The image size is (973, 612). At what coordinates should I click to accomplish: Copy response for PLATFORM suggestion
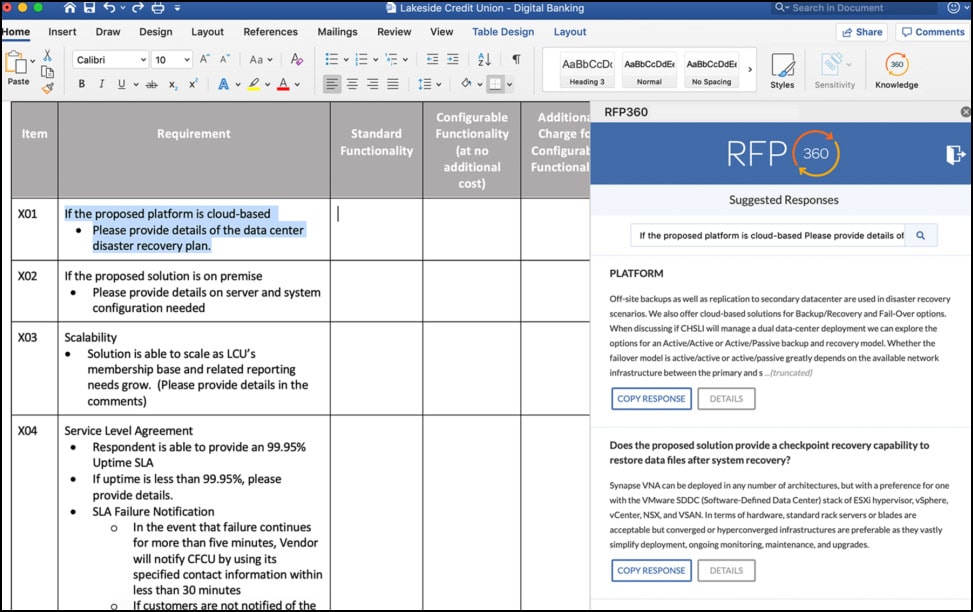(x=651, y=398)
